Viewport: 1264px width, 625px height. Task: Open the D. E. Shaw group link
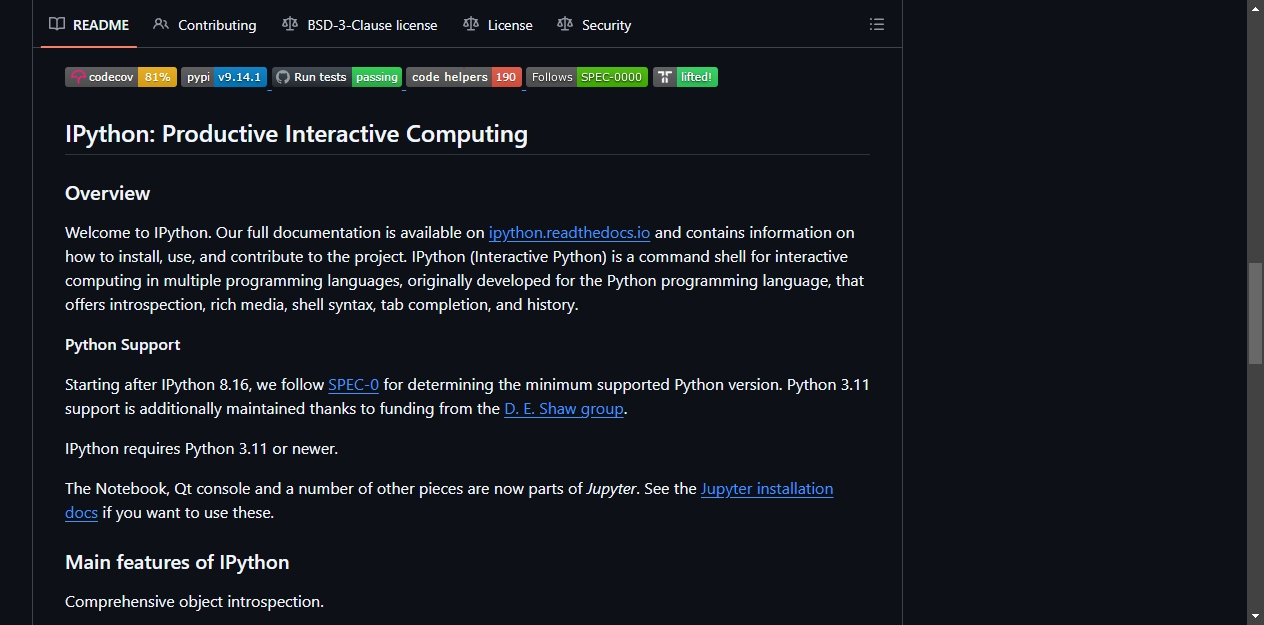tap(564, 409)
